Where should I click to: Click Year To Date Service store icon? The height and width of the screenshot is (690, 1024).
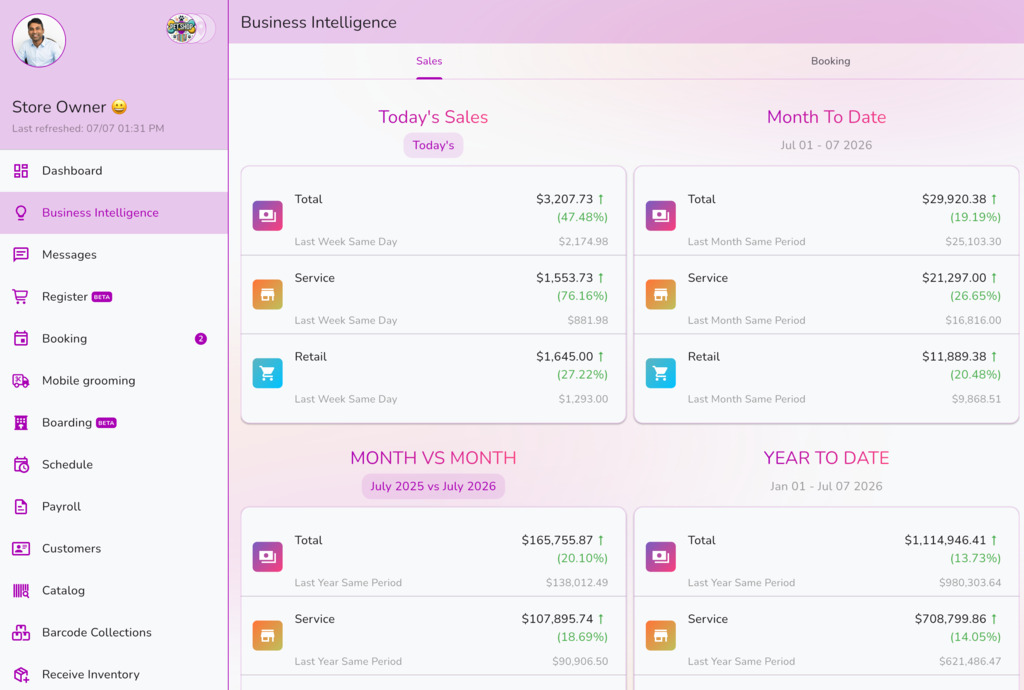tap(661, 635)
